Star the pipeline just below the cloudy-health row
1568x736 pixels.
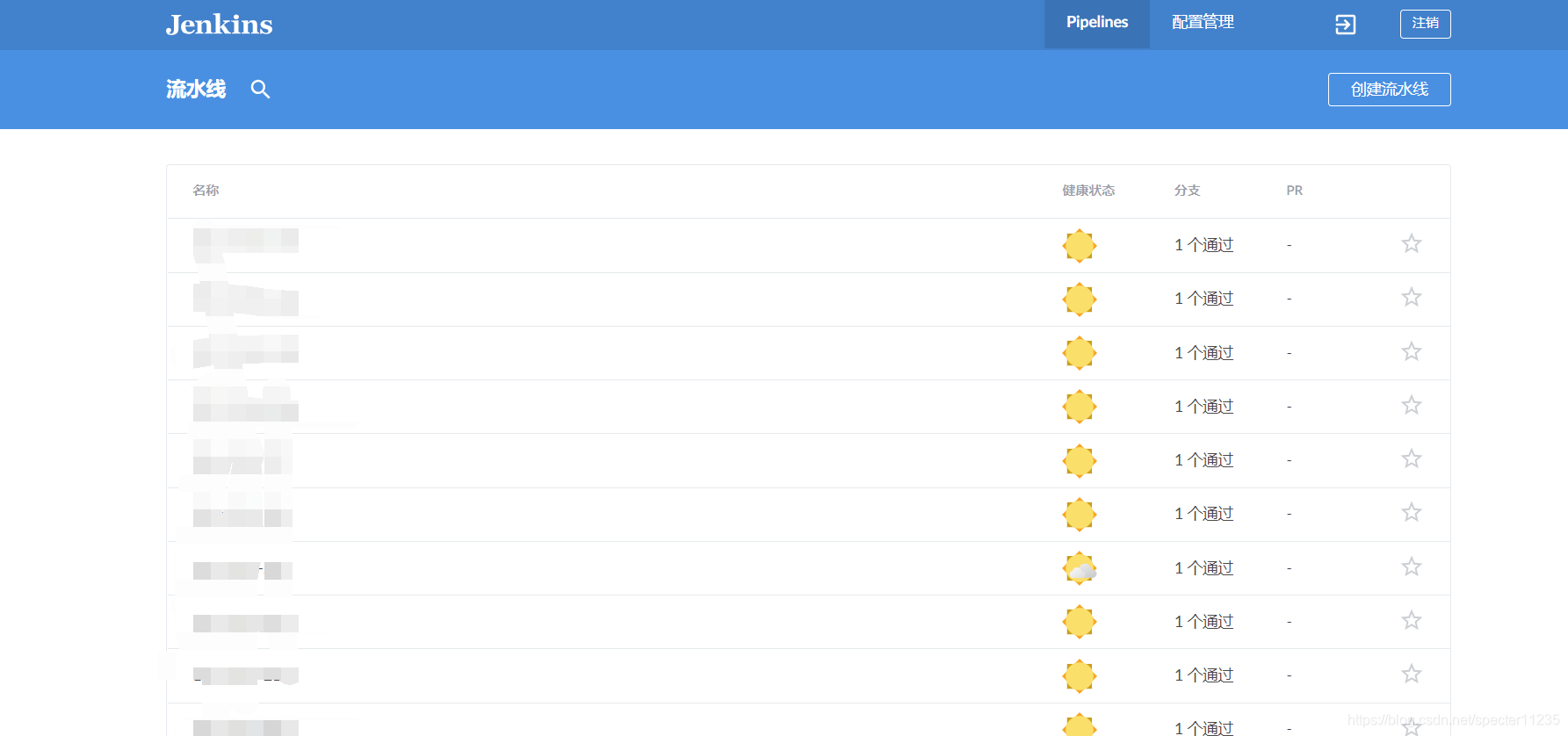1411,620
